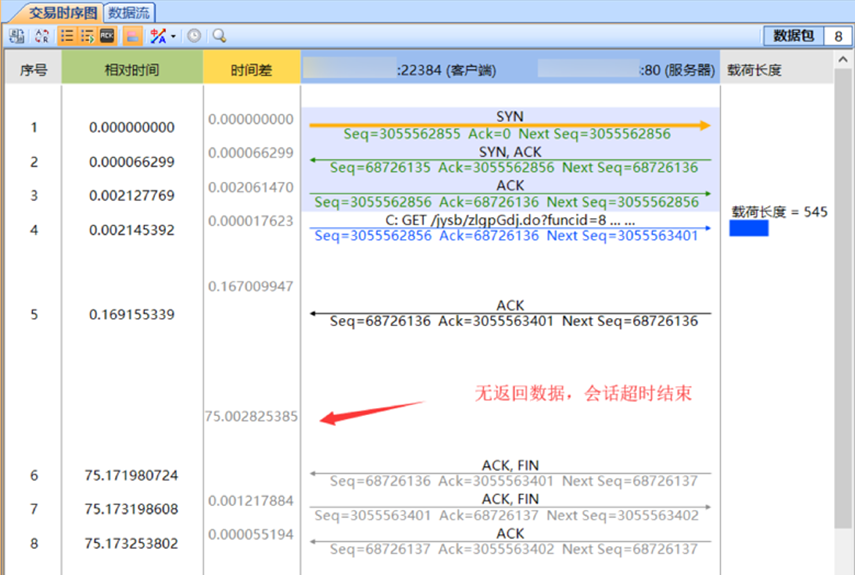Click the highlighted color block icon
Image resolution: width=855 pixels, height=575 pixels.
click(133, 35)
